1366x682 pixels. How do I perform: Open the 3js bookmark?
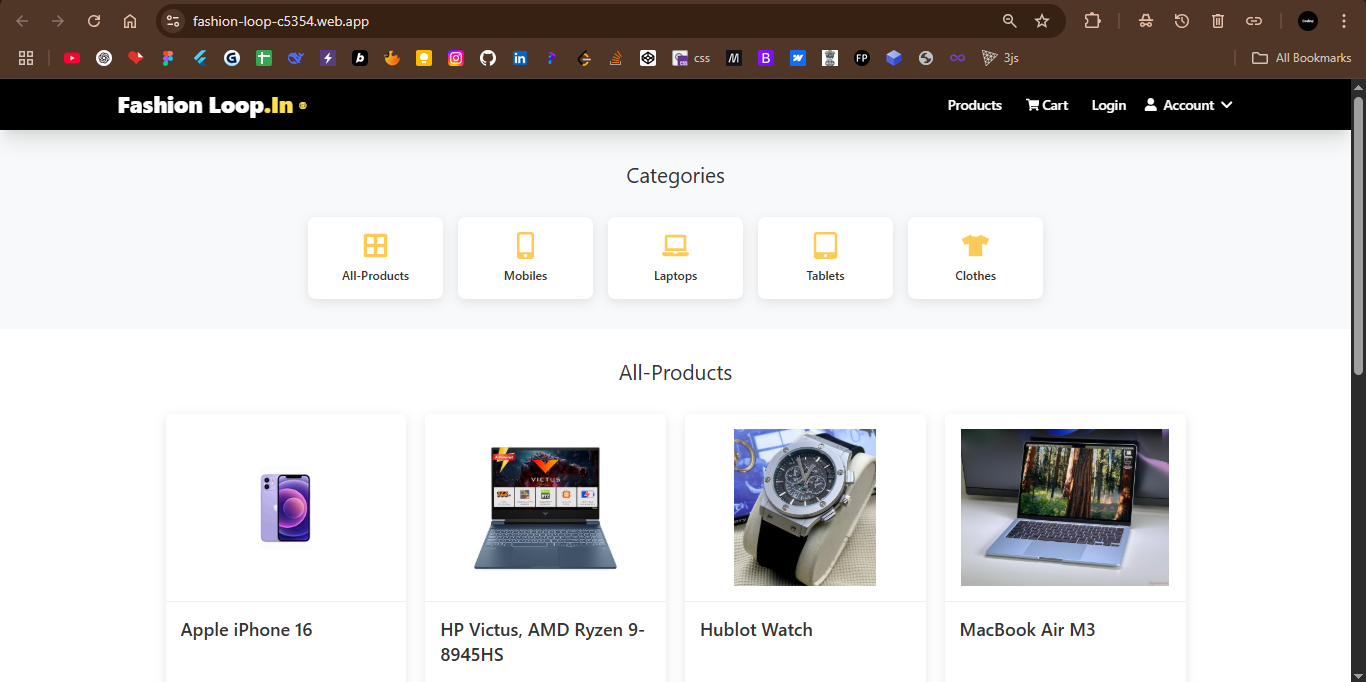click(1000, 58)
